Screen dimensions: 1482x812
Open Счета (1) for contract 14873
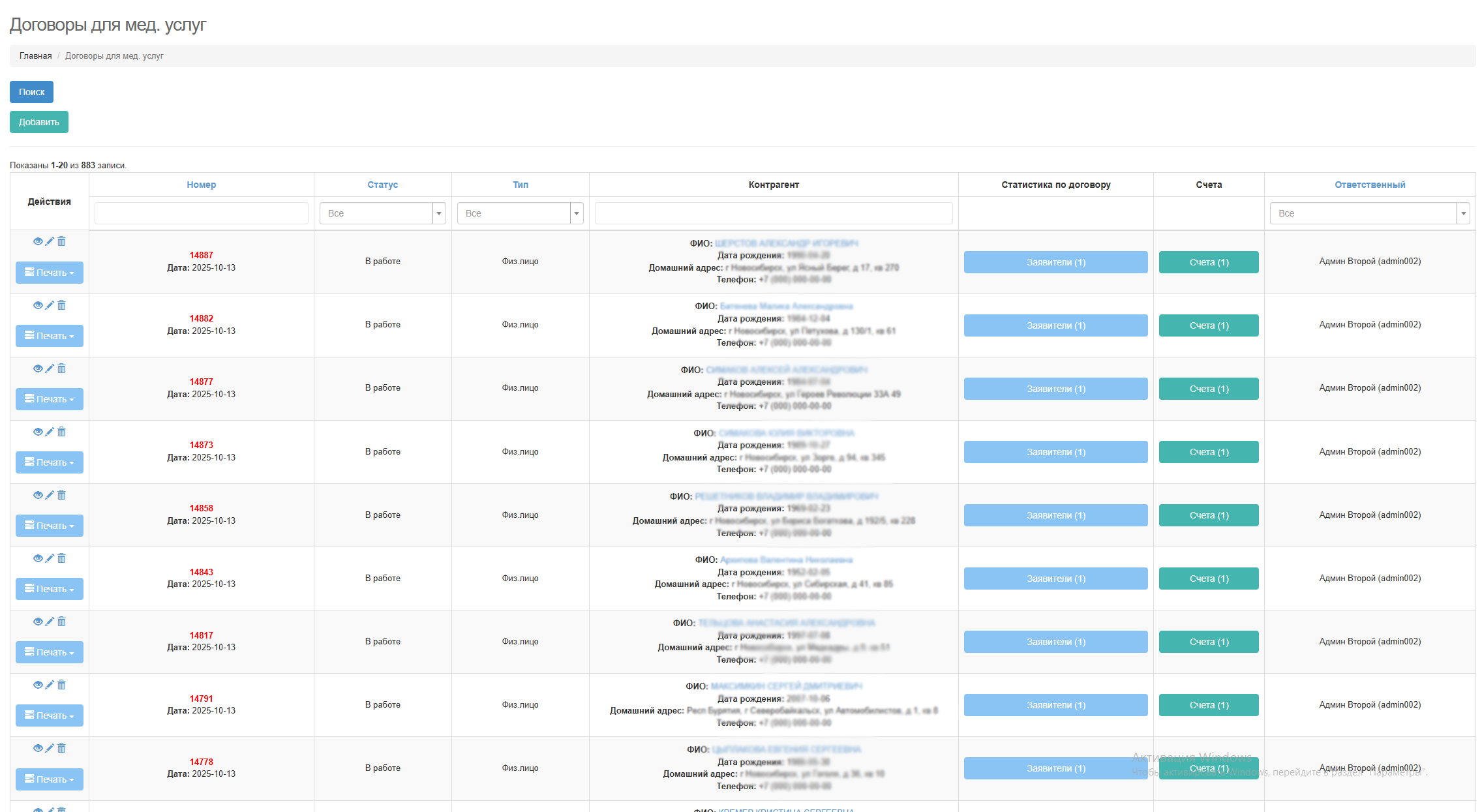(1208, 452)
